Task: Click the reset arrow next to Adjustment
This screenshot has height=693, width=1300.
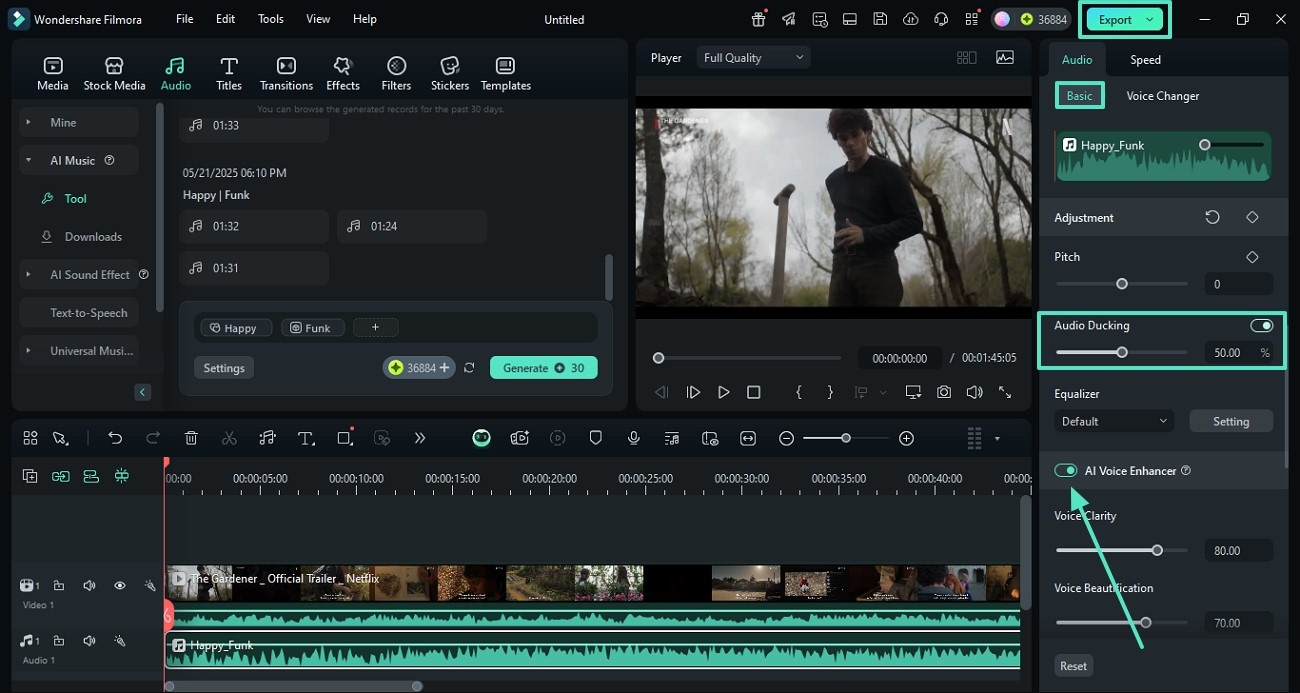Action: click(x=1212, y=217)
